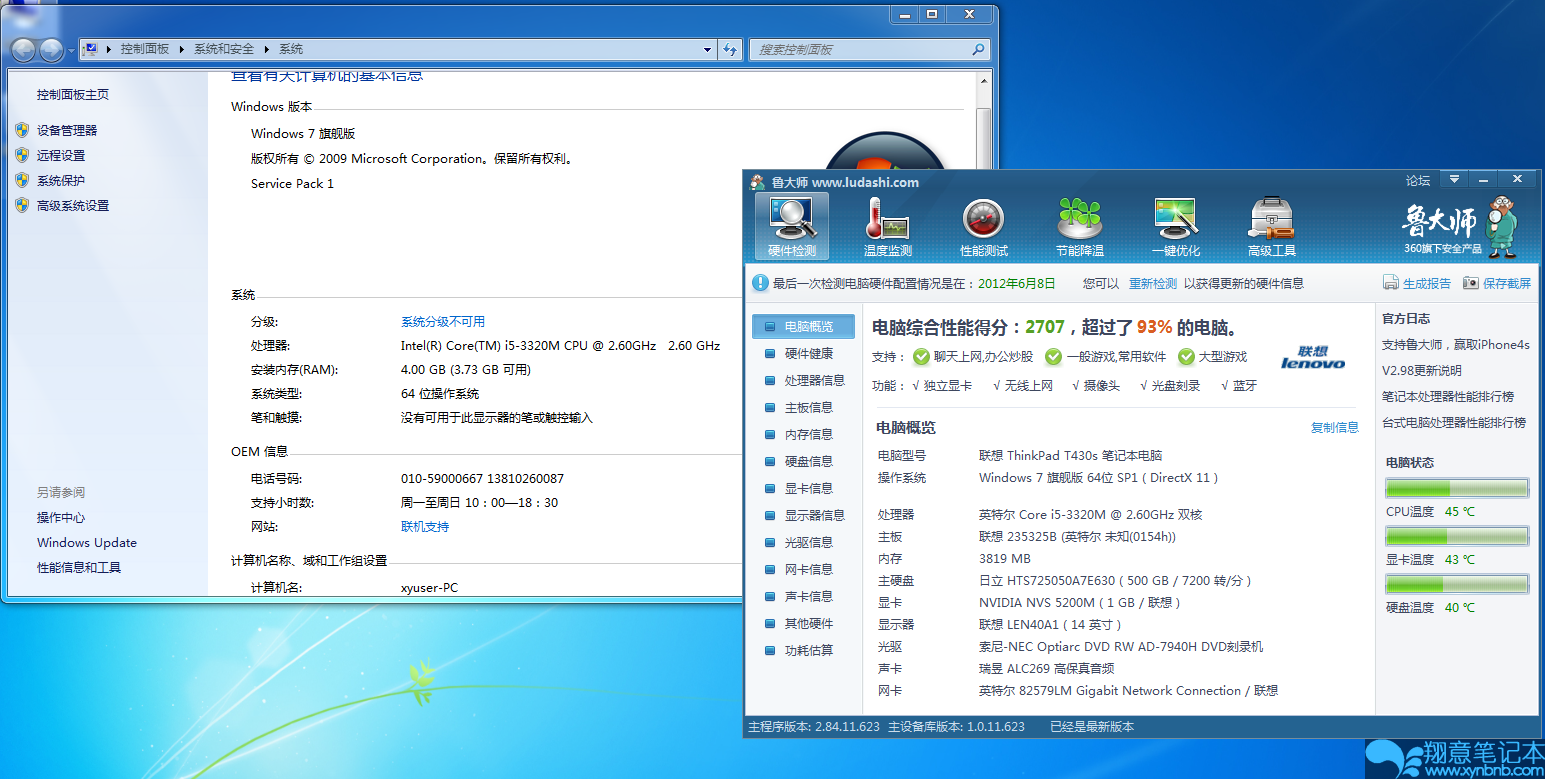Open 高级系统设置 in Control Panel window
1545x779 pixels.
coord(73,205)
